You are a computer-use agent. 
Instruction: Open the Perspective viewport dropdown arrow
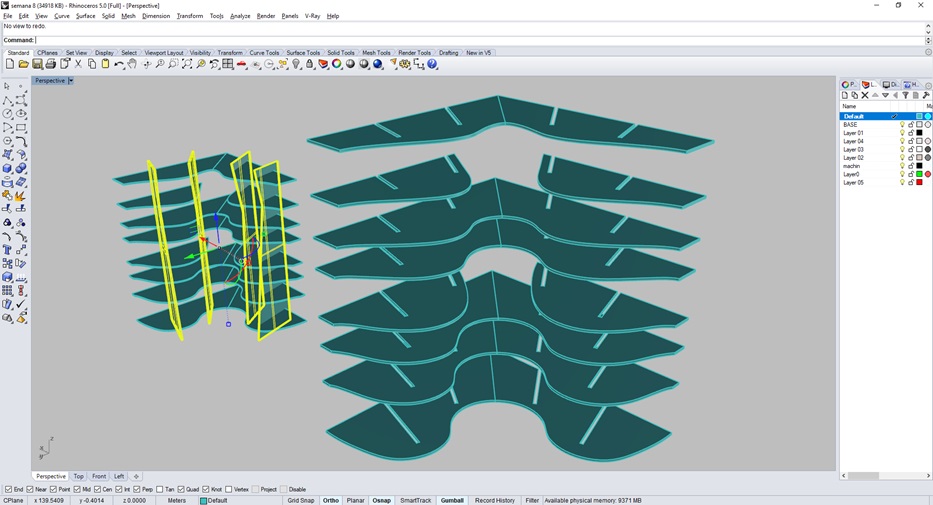(x=71, y=80)
